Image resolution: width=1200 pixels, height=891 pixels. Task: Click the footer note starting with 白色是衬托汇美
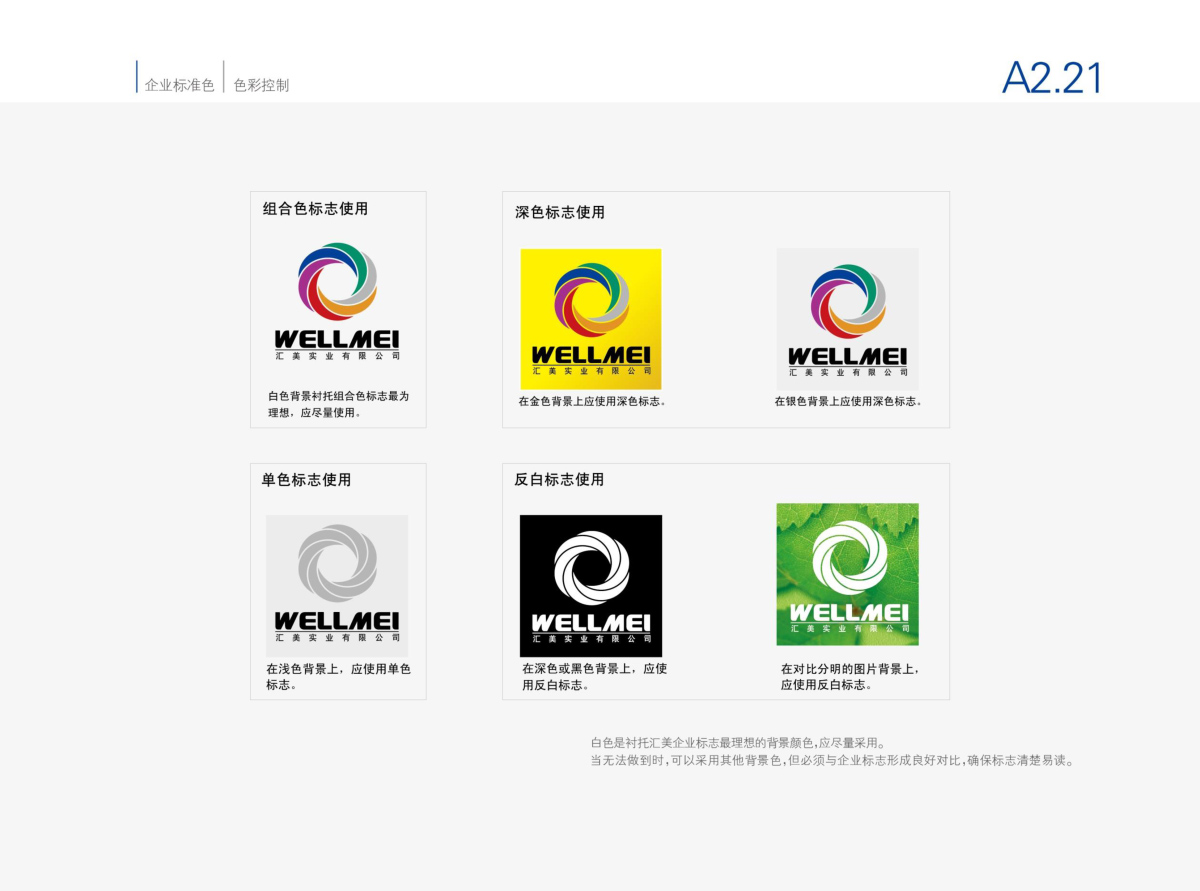click(738, 743)
